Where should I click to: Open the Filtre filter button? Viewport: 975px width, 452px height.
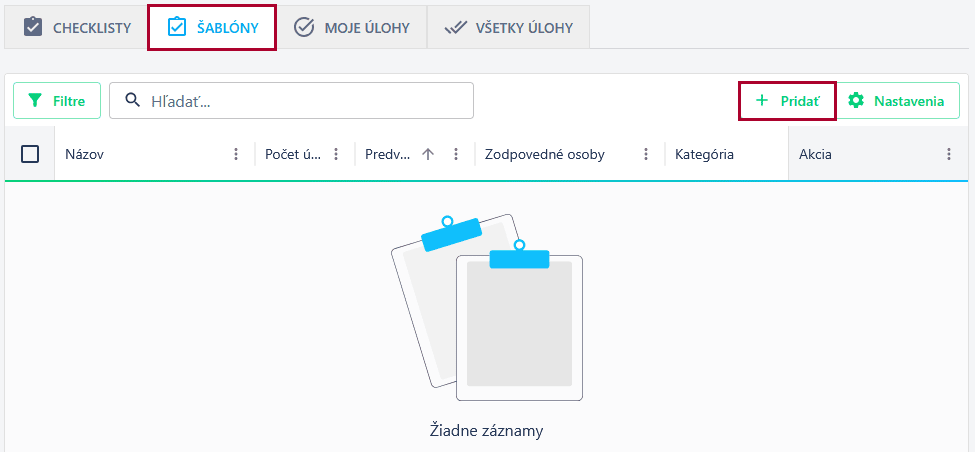tap(57, 101)
